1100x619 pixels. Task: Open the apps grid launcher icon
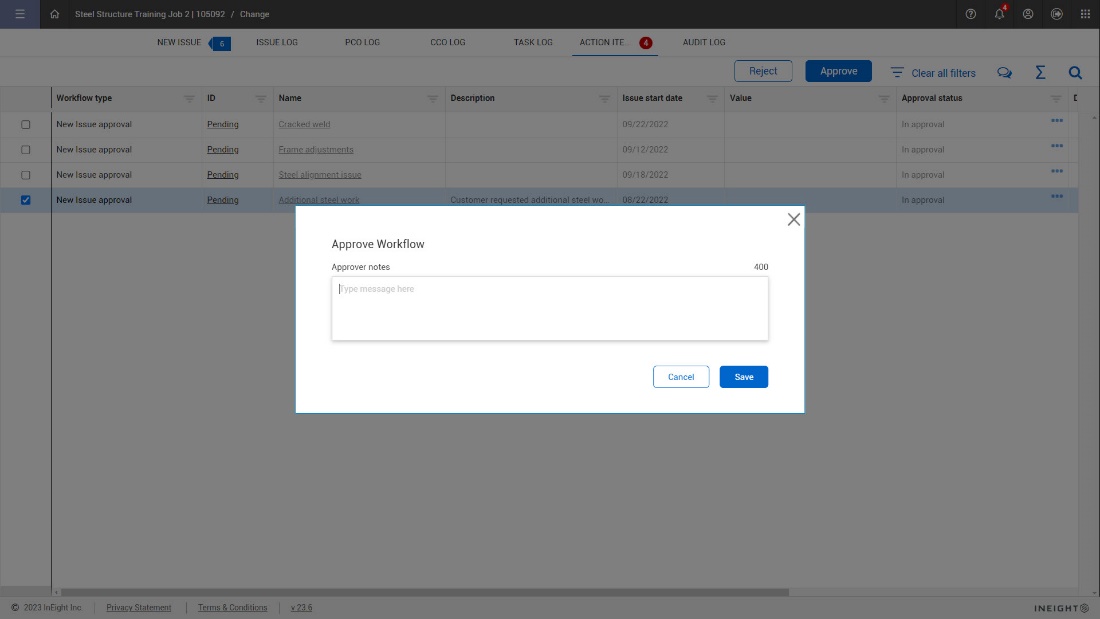[x=1085, y=14]
